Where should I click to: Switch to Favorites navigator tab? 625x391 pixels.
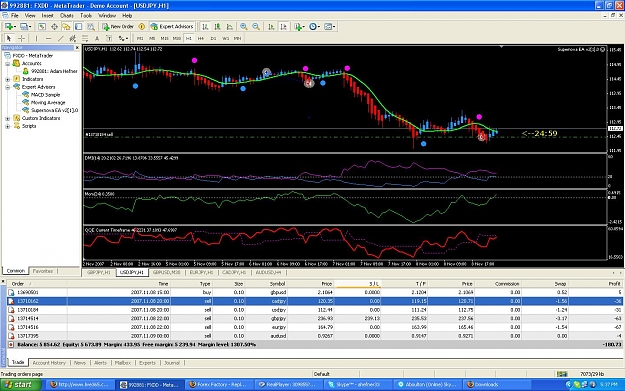(x=43, y=271)
